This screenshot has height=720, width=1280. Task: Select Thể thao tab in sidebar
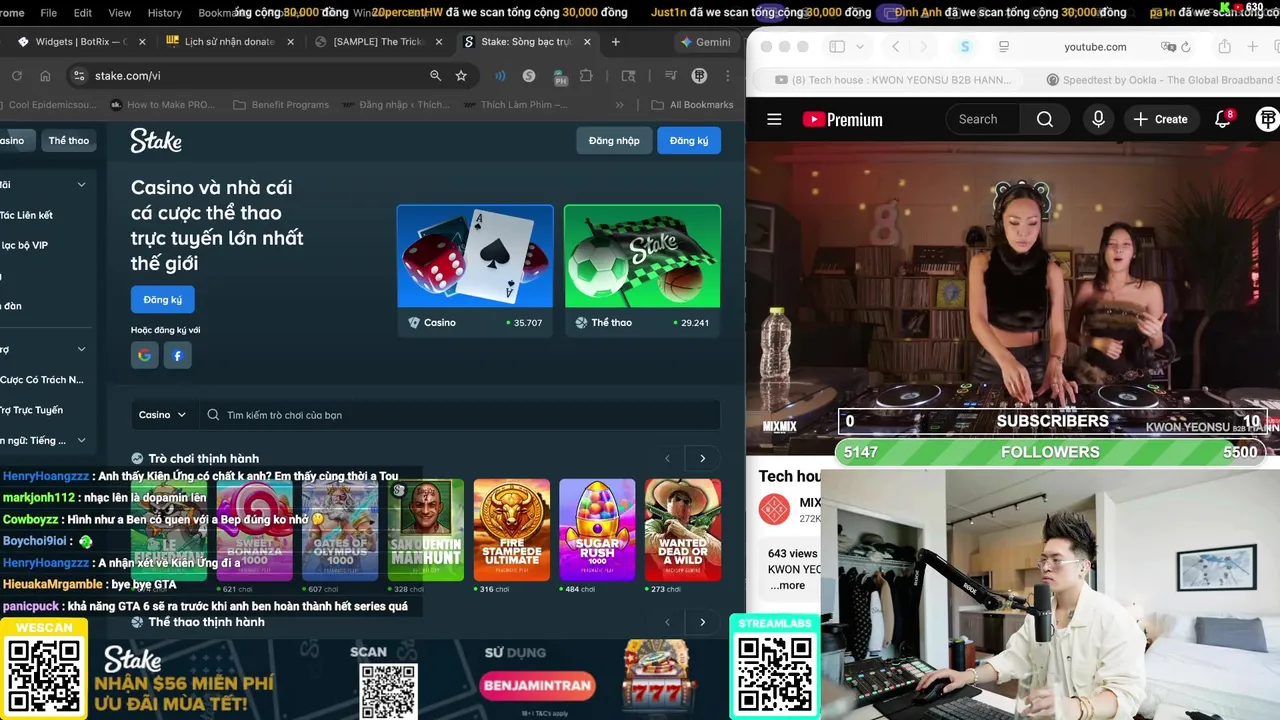(x=68, y=141)
